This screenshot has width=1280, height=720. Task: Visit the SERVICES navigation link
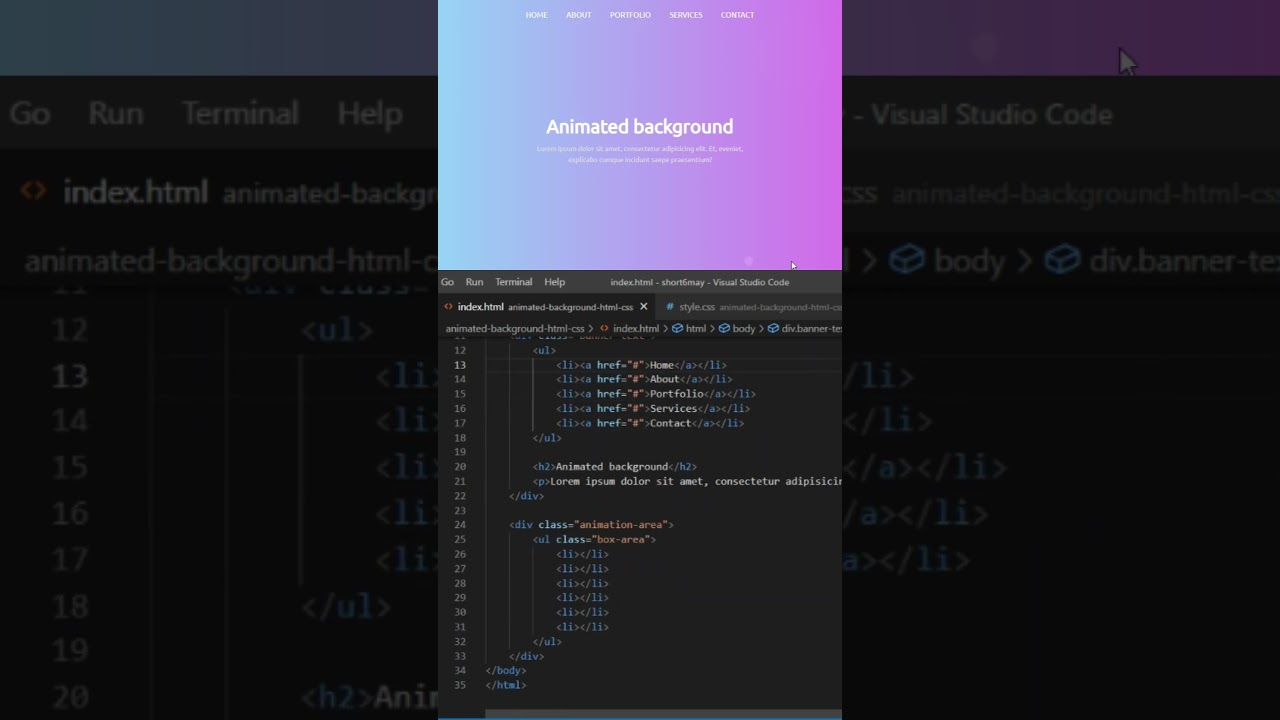click(x=685, y=15)
